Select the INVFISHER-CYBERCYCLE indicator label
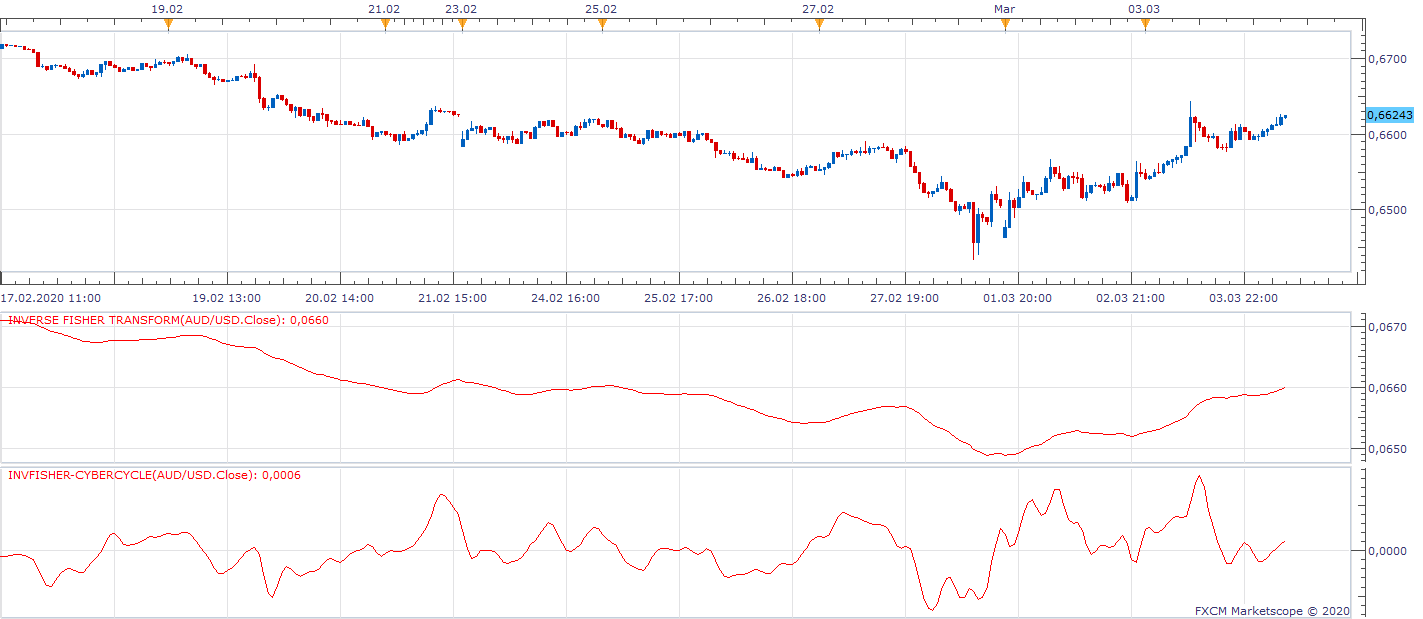 pyautogui.click(x=154, y=475)
